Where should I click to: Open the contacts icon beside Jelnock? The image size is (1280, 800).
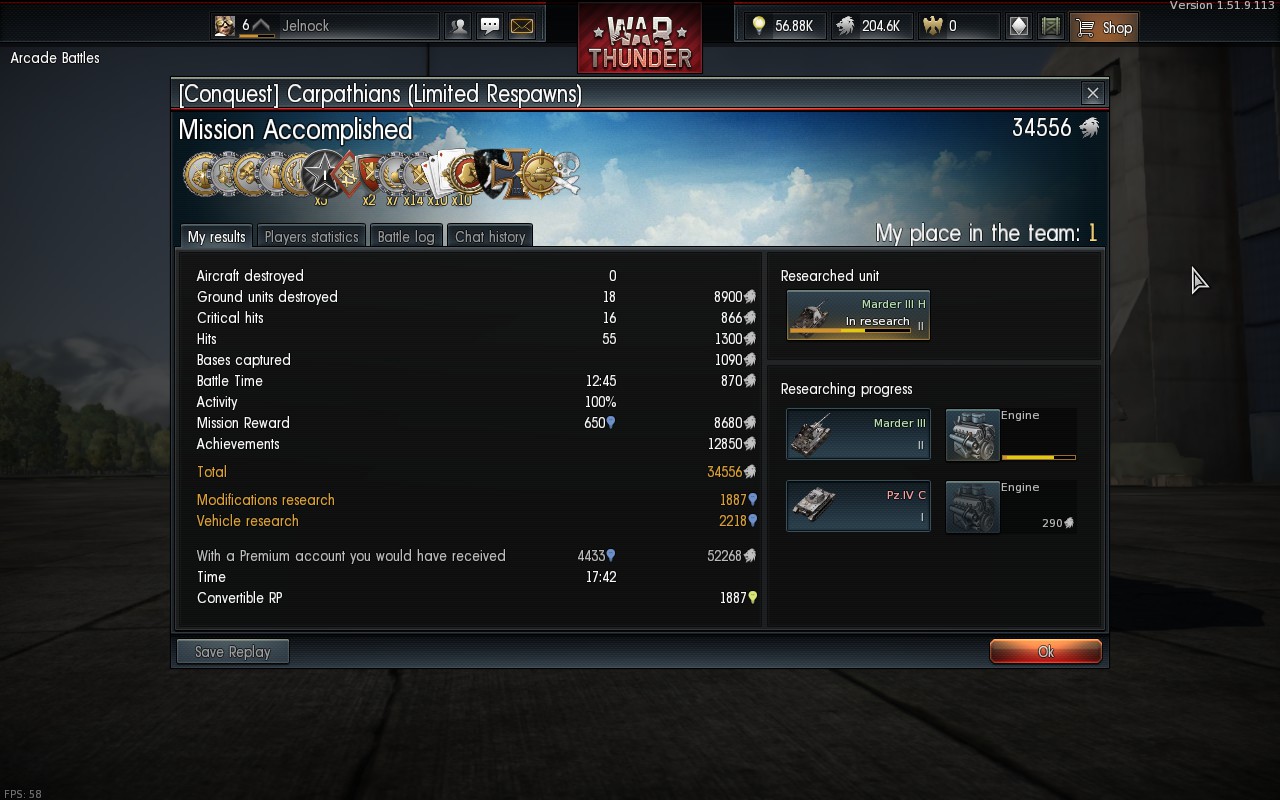[458, 26]
